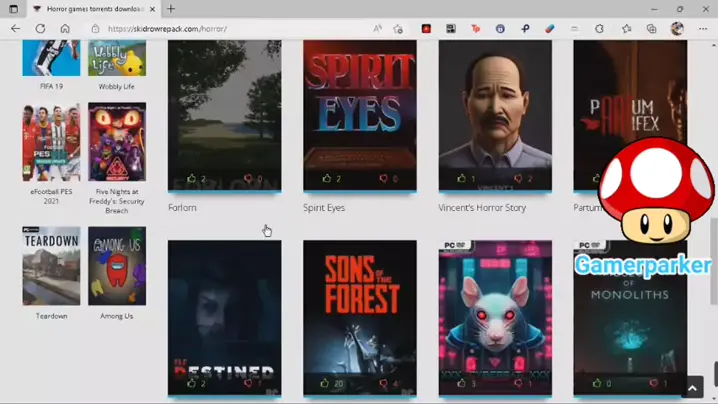Open the Forlorn game title link
Image resolution: width=718 pixels, height=404 pixels.
[x=182, y=208]
